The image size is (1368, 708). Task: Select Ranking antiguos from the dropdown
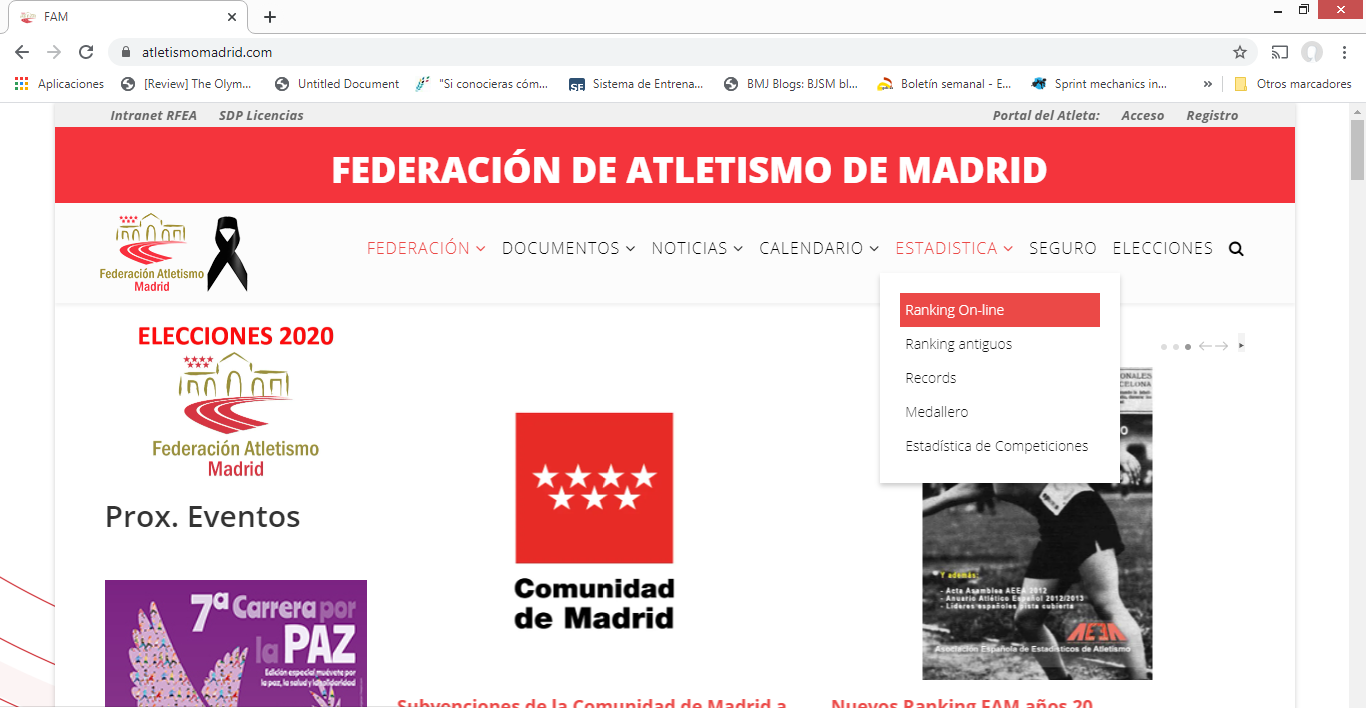[1000, 344]
